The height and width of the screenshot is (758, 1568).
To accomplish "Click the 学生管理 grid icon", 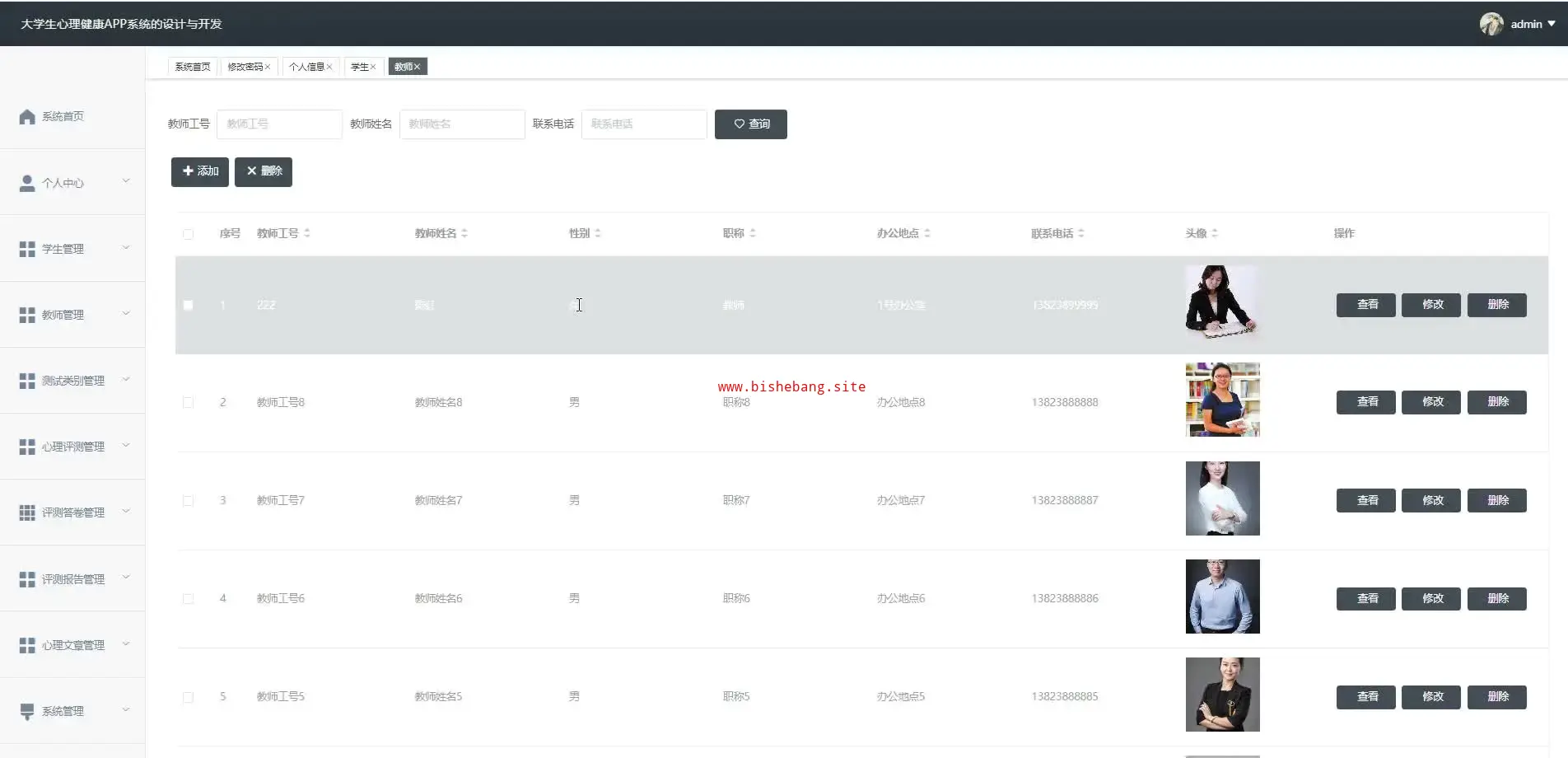I will click(x=27, y=249).
